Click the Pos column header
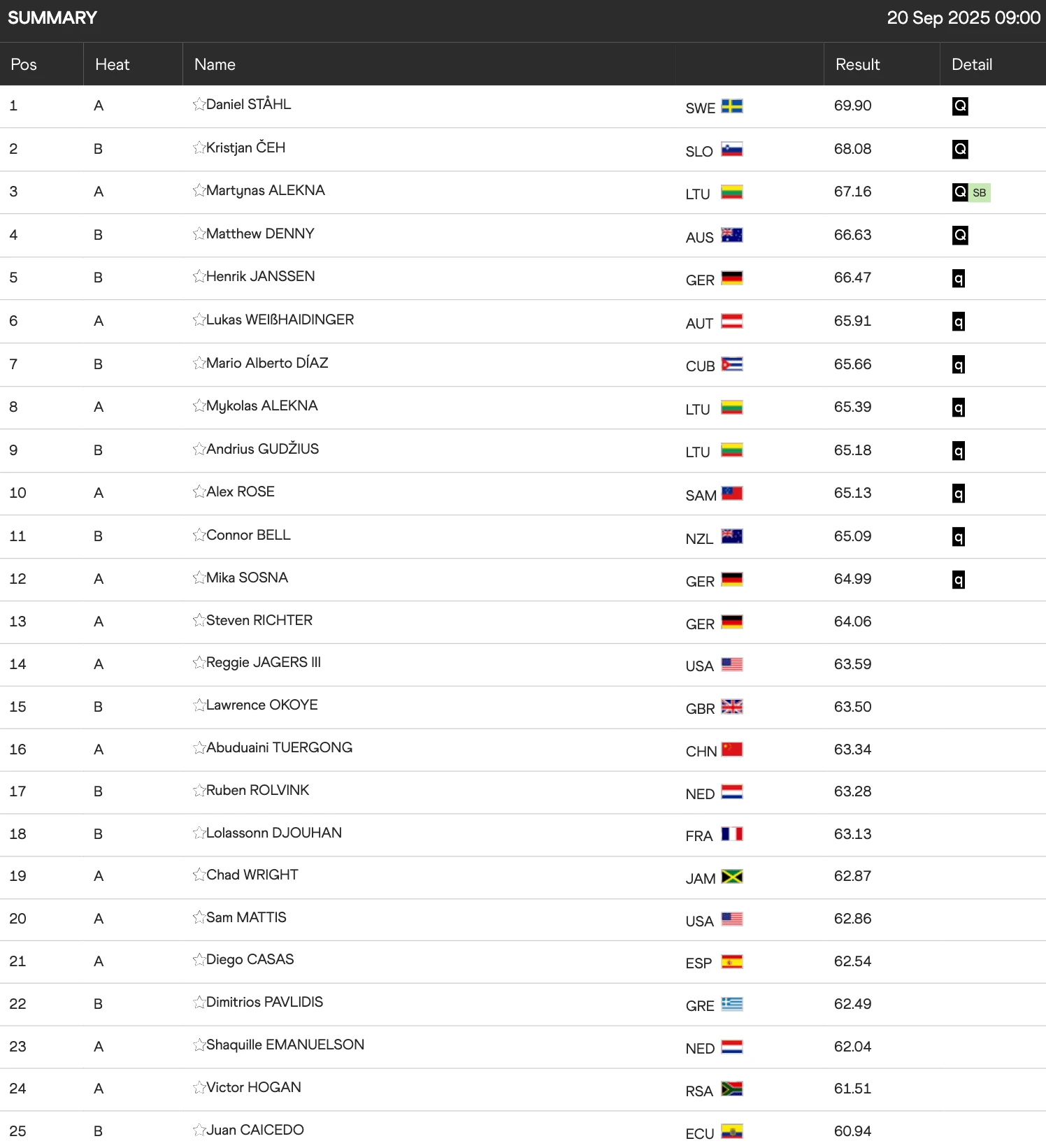Image resolution: width=1046 pixels, height=1148 pixels. tap(23, 64)
